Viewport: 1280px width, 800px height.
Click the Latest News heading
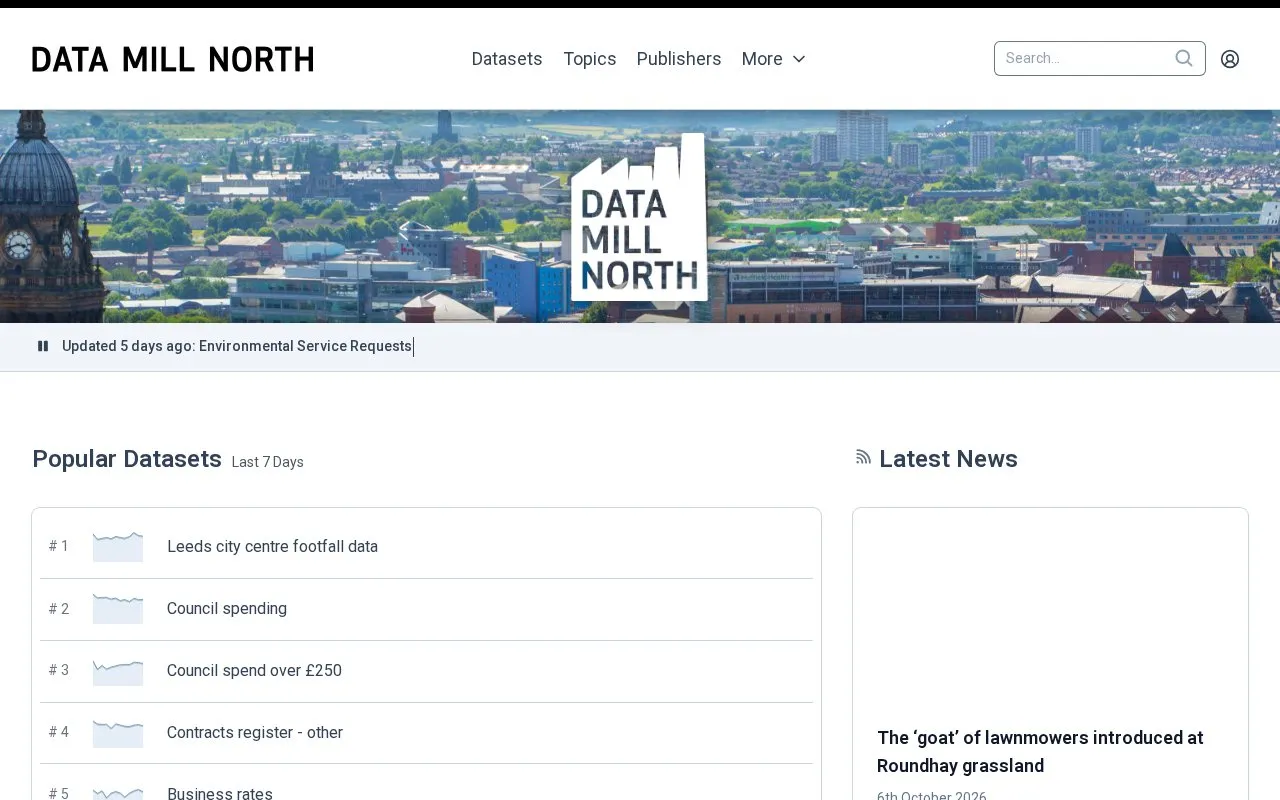948,459
